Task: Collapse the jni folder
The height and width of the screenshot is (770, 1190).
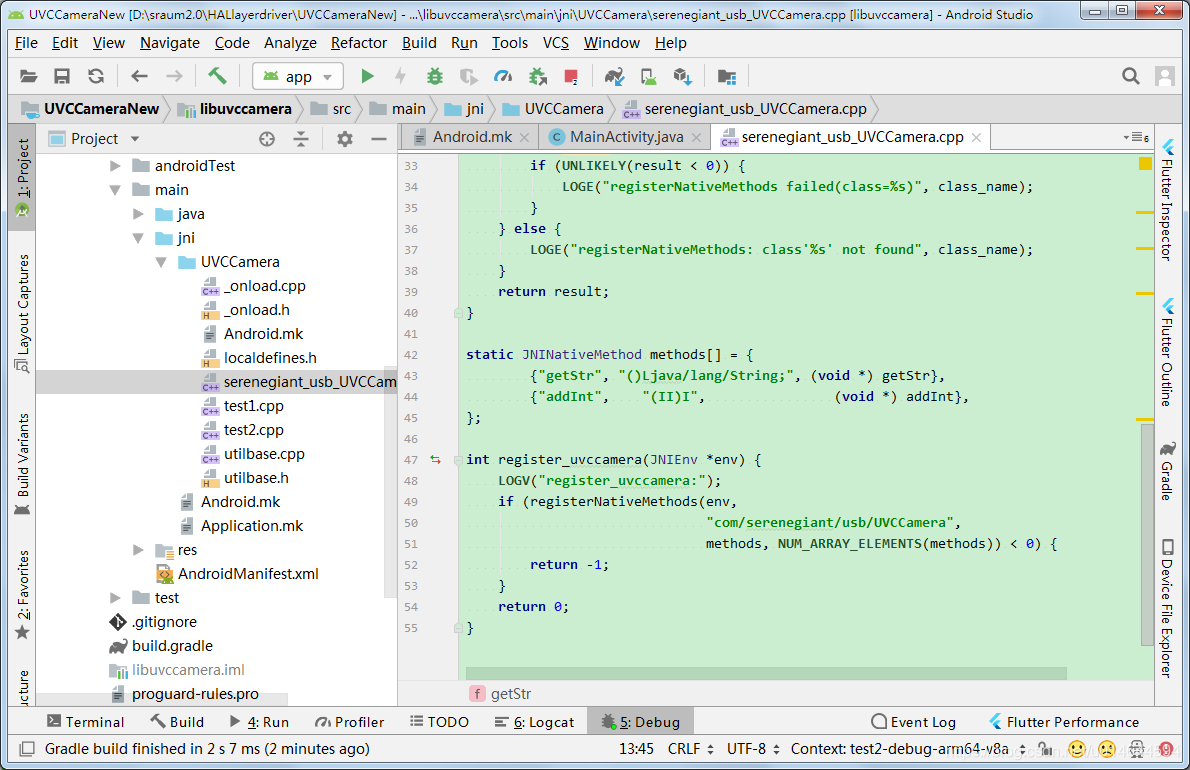Action: tap(138, 238)
